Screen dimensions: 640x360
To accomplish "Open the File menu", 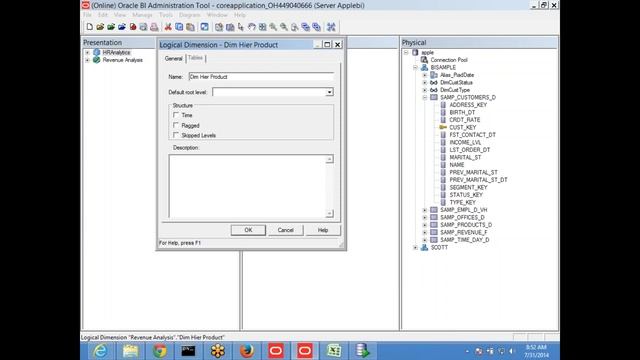I will [x=87, y=15].
